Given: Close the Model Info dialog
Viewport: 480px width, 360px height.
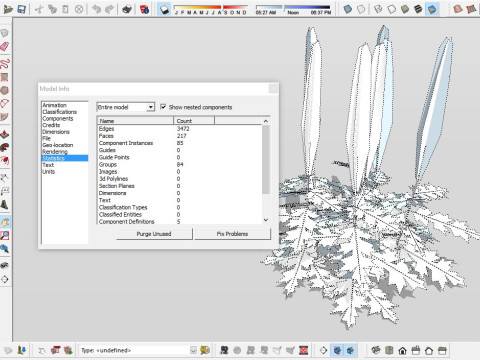Looking at the screenshot, I should point(273,89).
